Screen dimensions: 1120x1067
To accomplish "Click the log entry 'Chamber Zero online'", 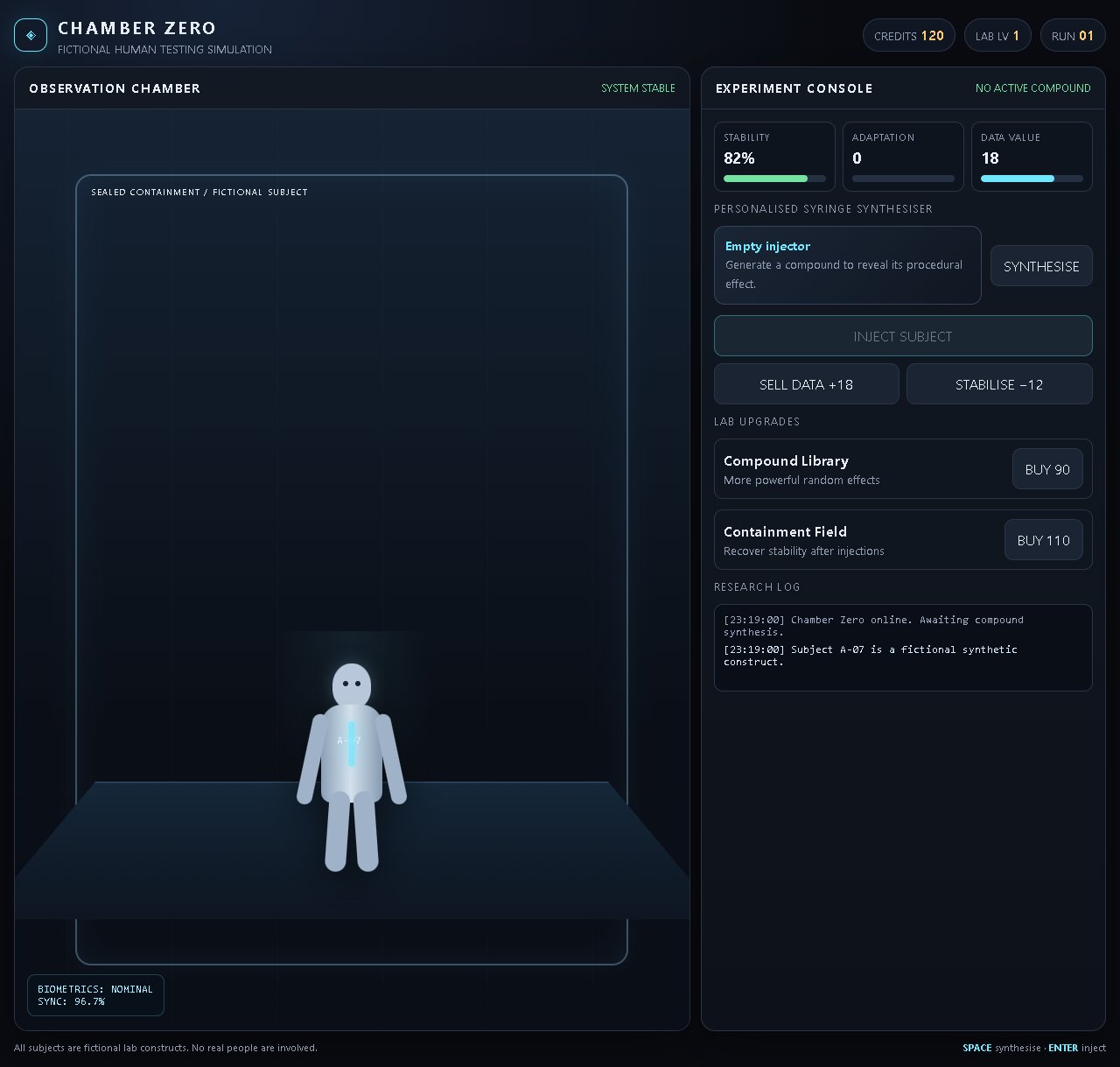I will point(873,626).
